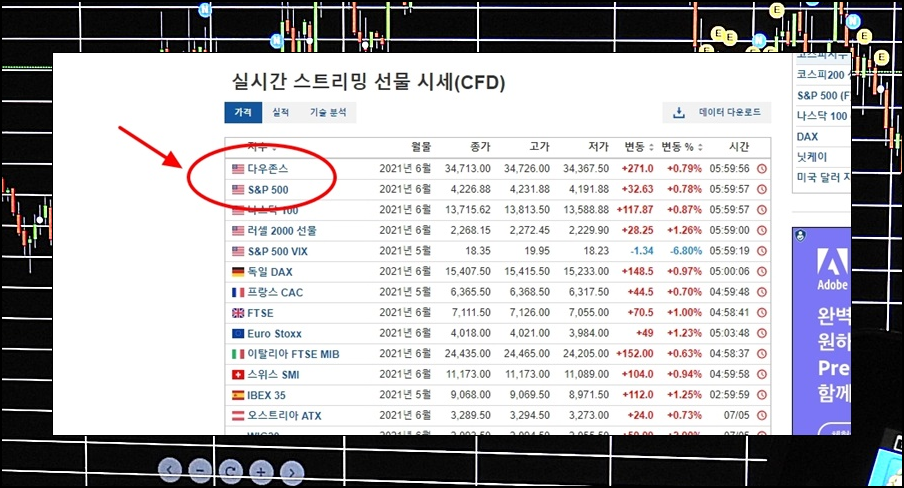
Task: Click the clock icon in the S&P 500 VIX row
Action: pyautogui.click(x=762, y=251)
